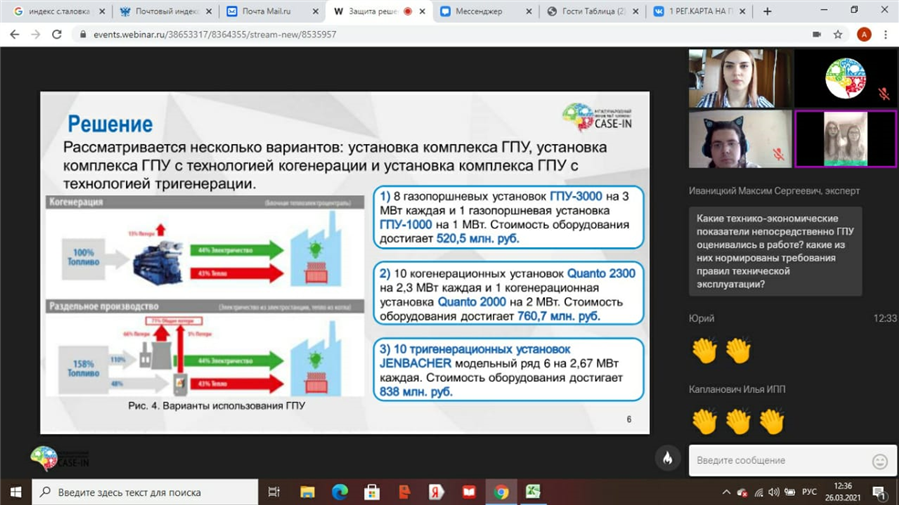Click the CASE-IN logo below the slide
This screenshot has height=505, width=899.
pos(60,459)
